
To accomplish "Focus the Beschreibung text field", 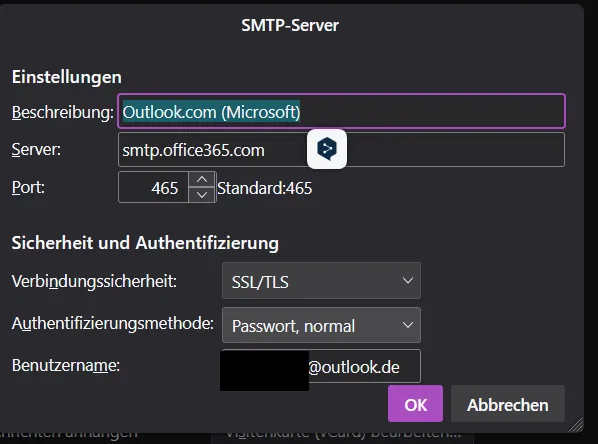I will (341, 111).
